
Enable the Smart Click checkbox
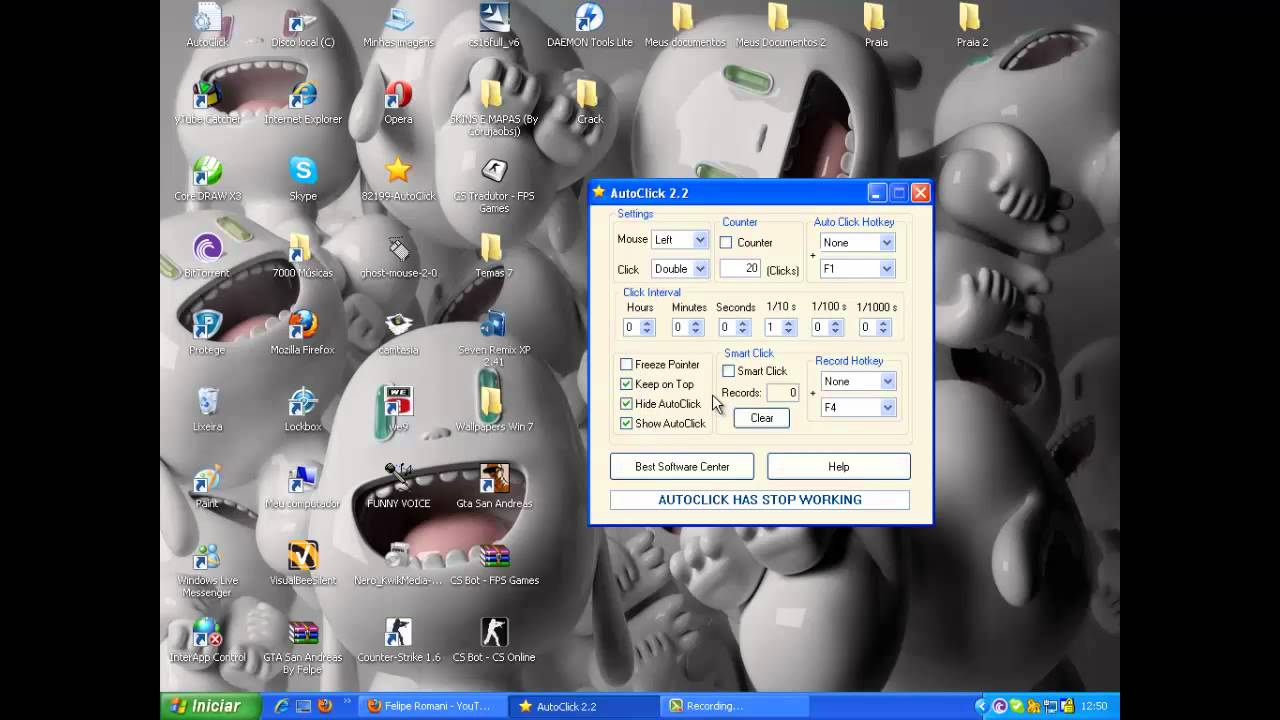729,371
